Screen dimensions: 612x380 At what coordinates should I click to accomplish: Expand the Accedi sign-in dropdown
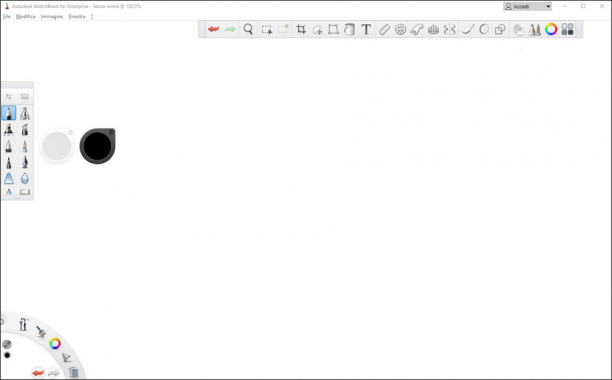(x=548, y=6)
